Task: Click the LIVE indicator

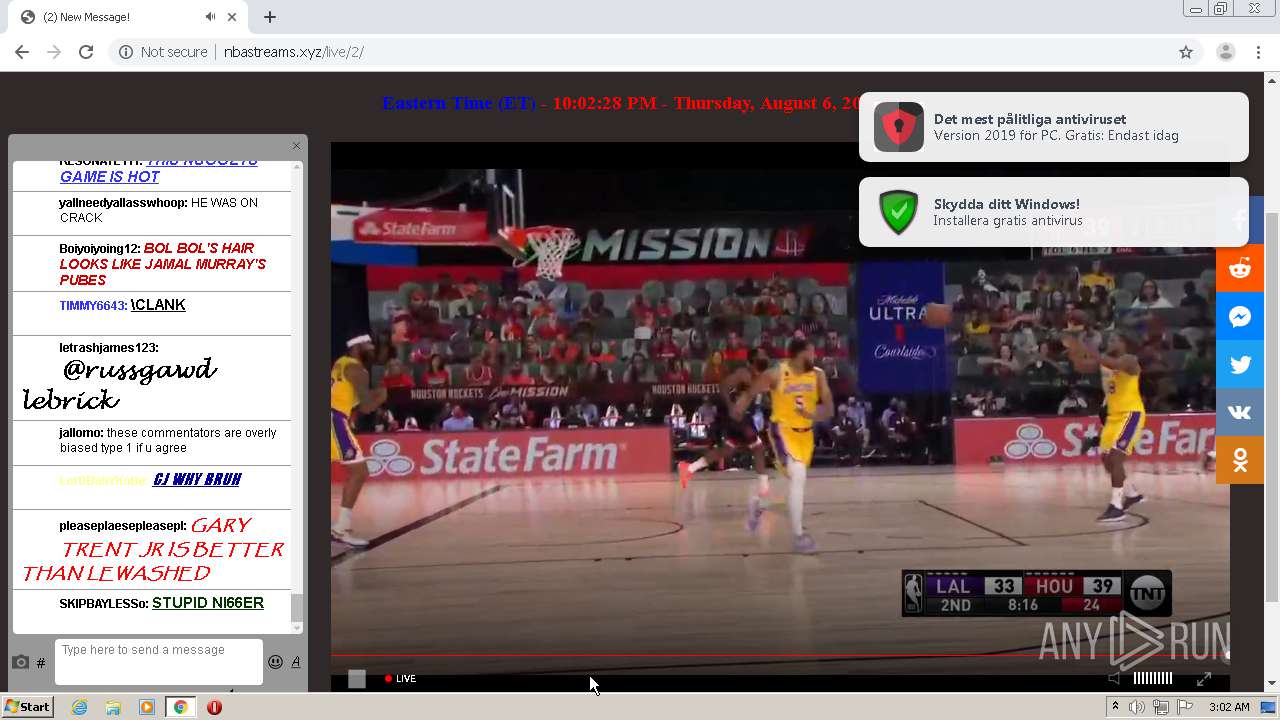Action: click(x=401, y=678)
